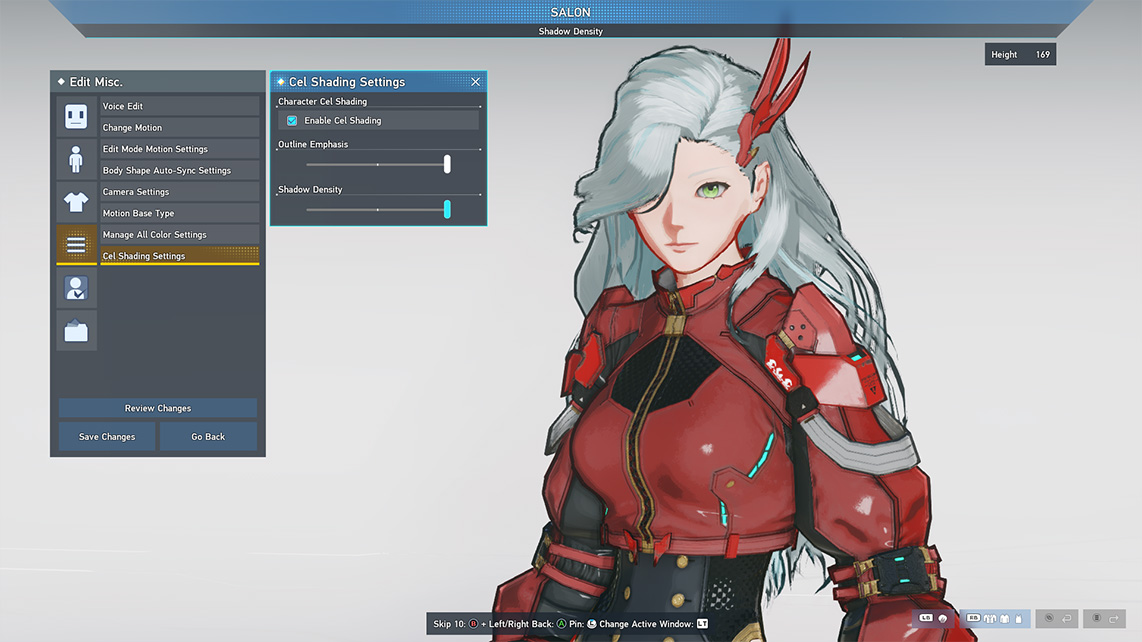
Task: Select the character confirm icon in sidebar
Action: pos(76,287)
